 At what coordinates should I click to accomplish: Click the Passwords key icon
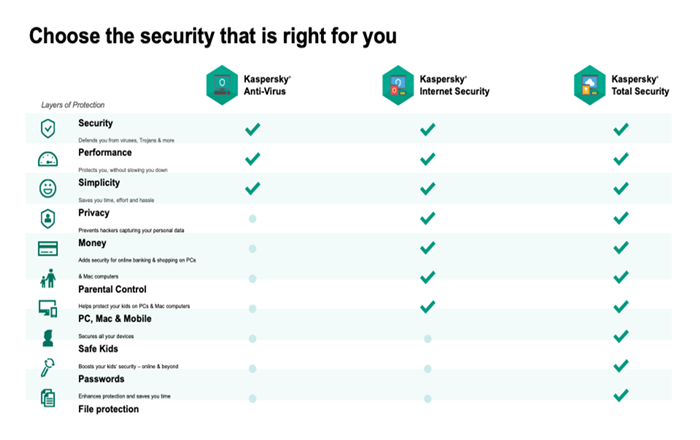pyautogui.click(x=47, y=368)
